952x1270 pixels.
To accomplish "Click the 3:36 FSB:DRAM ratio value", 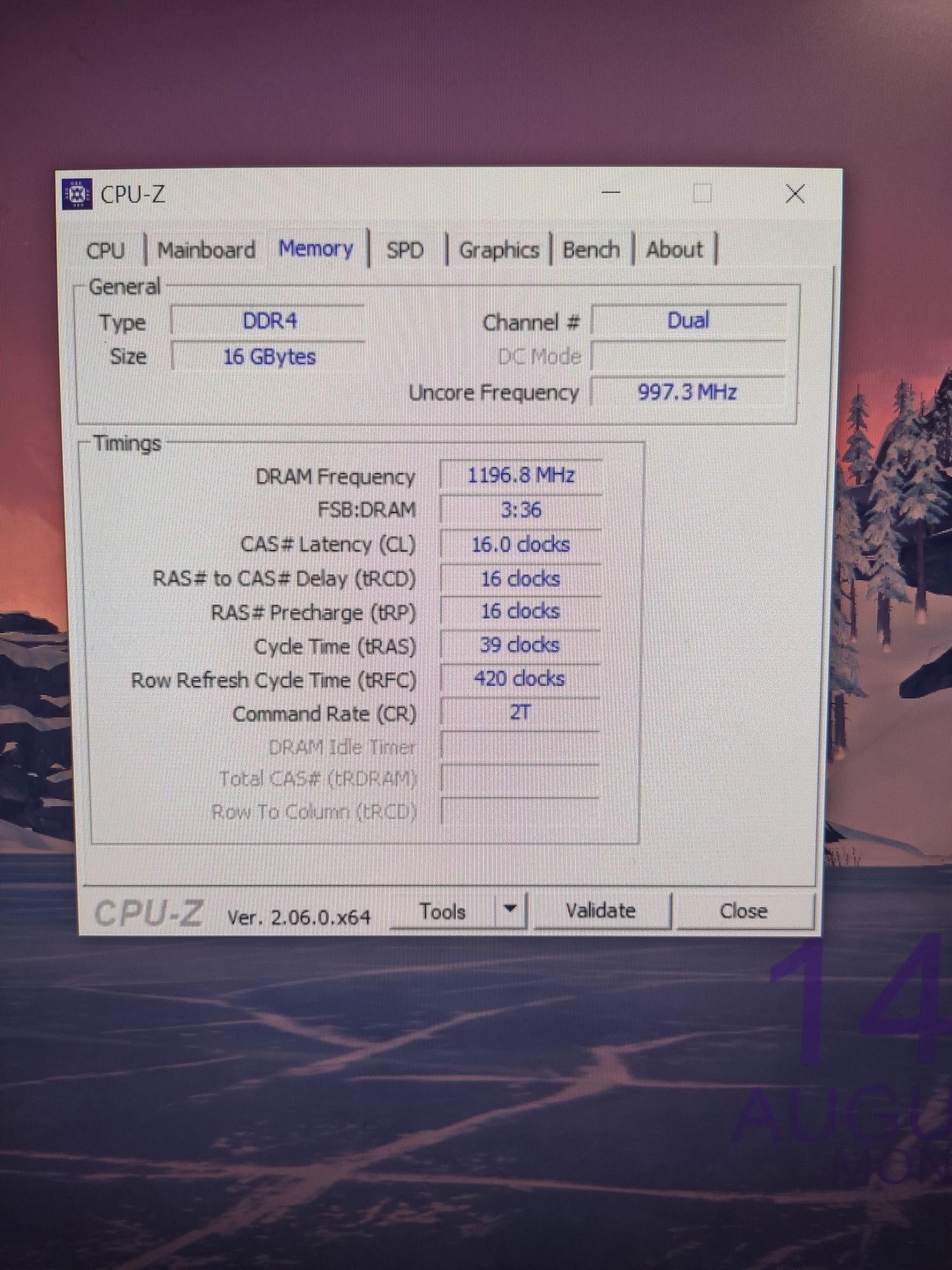I will tap(520, 510).
